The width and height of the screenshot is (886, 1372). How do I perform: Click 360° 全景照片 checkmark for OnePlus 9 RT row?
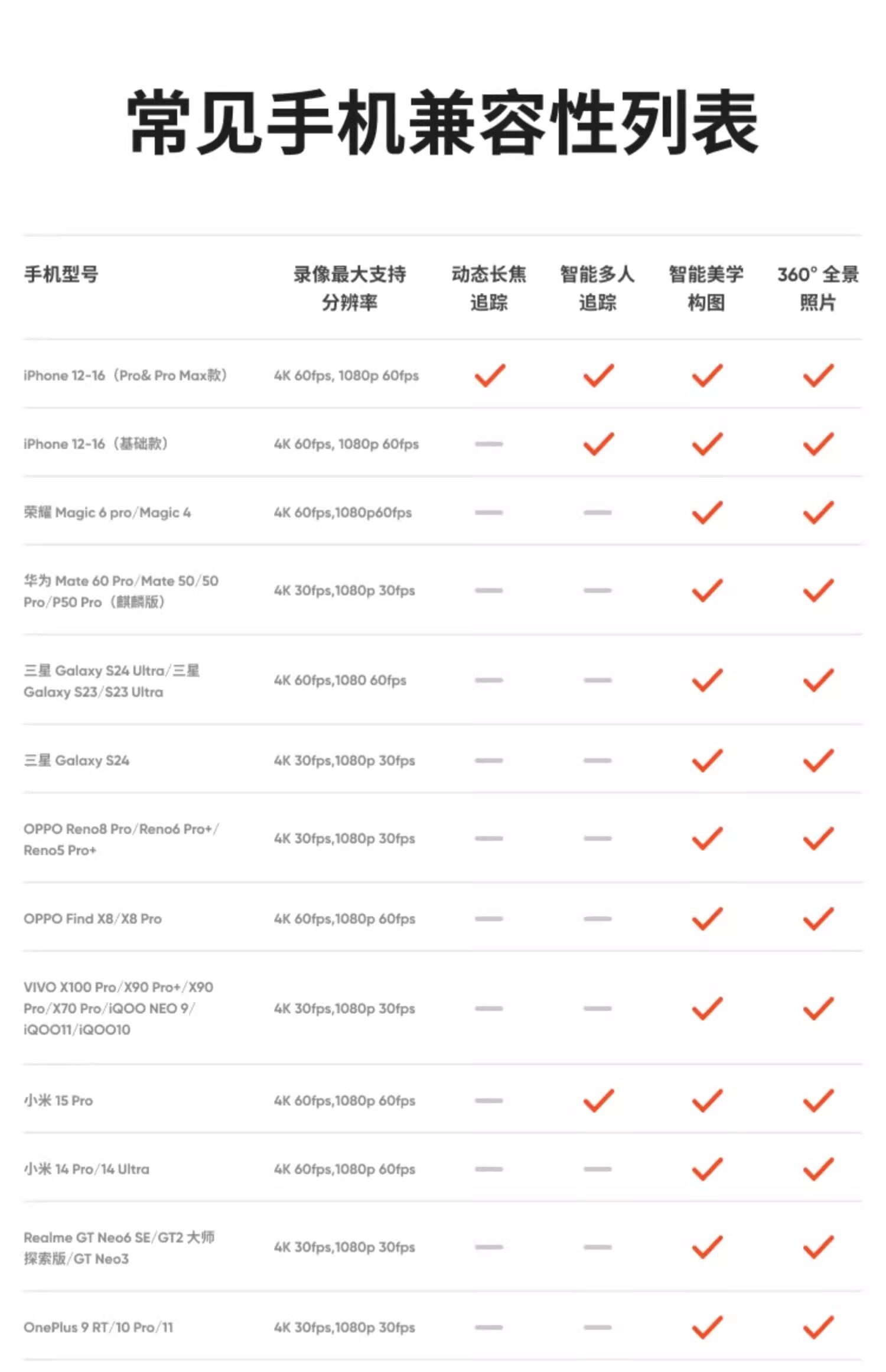818,1327
